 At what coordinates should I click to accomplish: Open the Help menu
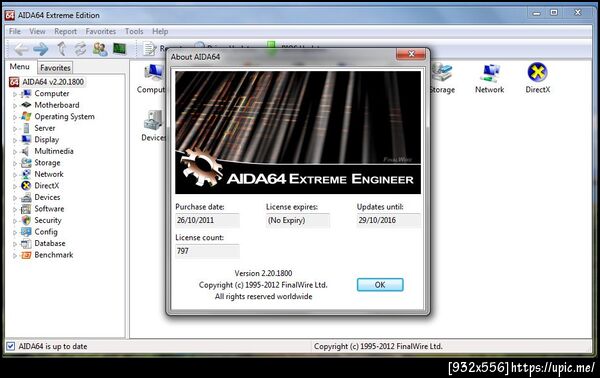160,31
